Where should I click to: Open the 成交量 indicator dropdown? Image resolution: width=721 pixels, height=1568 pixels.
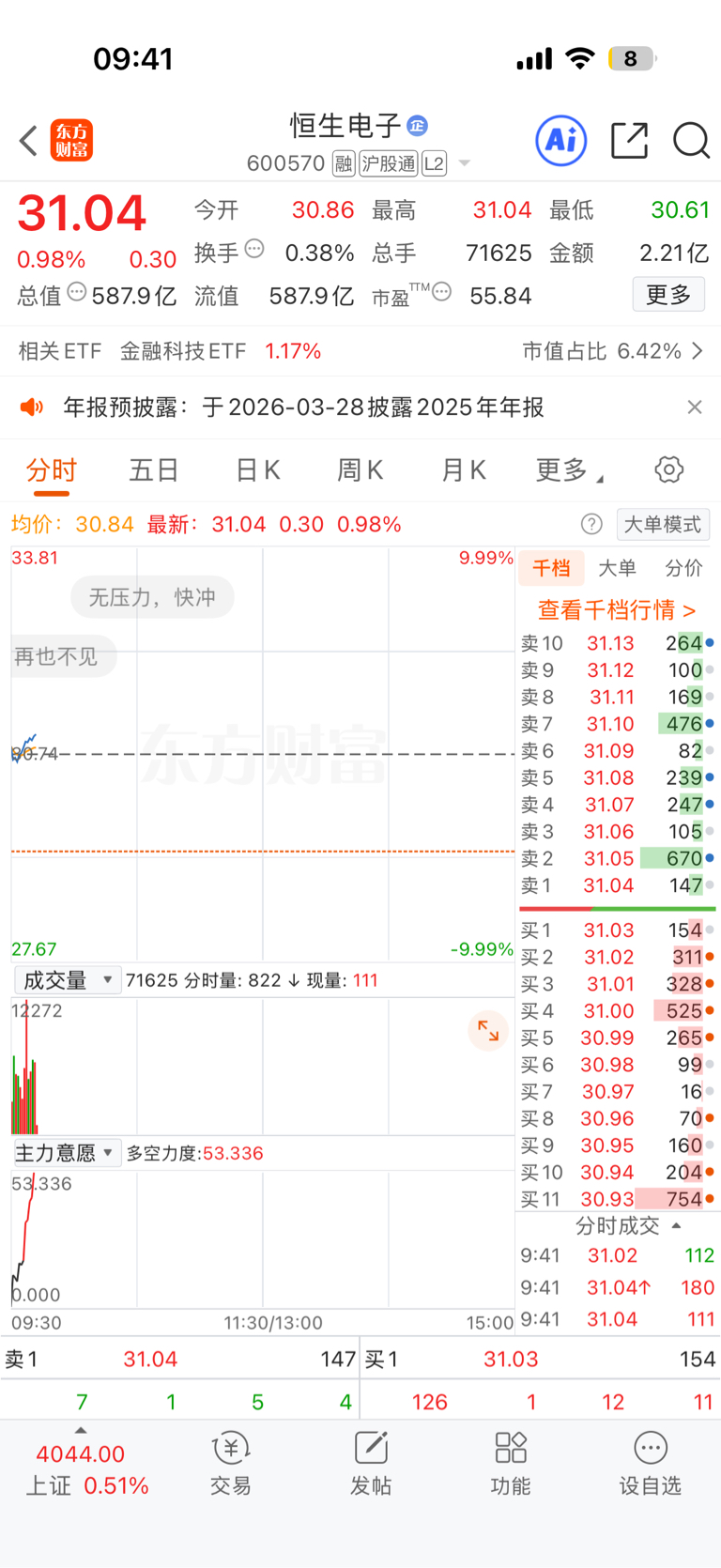coord(68,980)
